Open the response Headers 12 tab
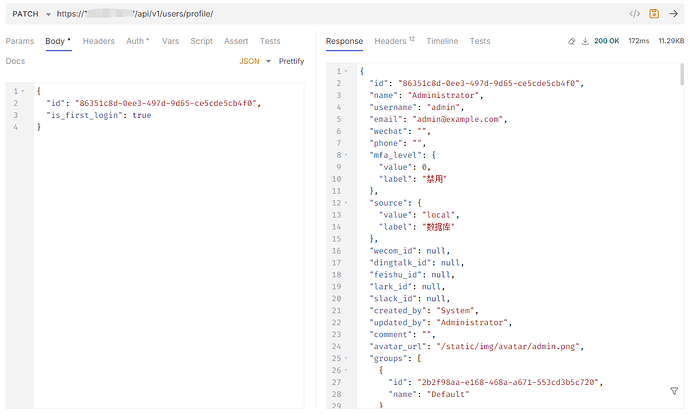 (394, 41)
